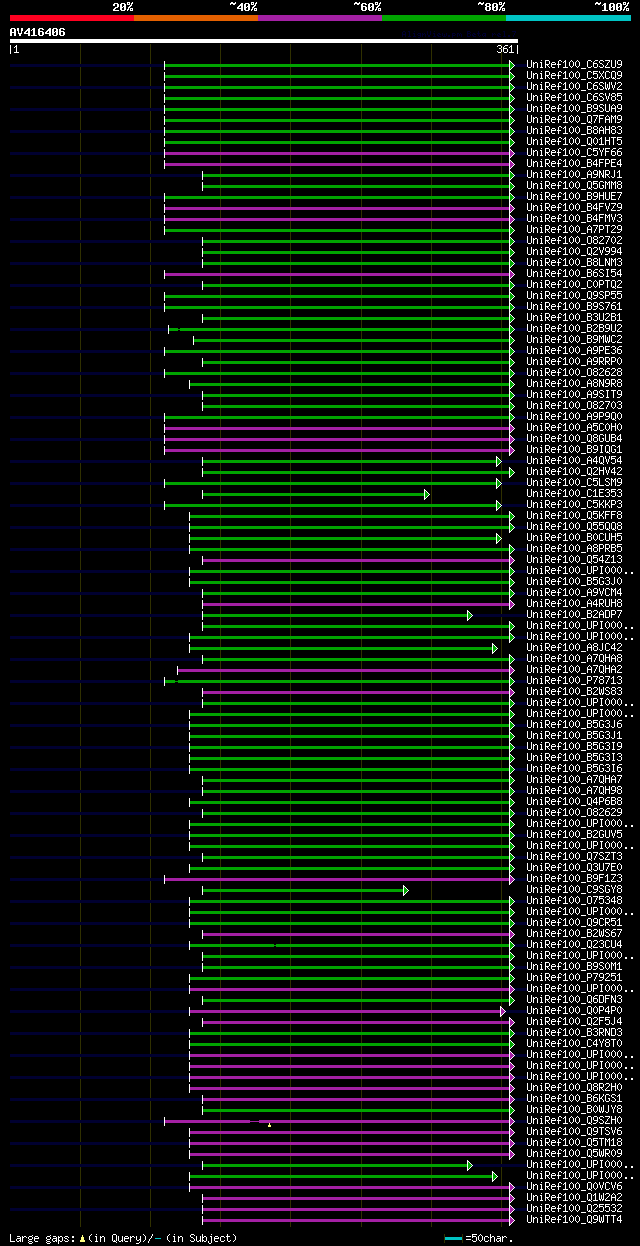
Task: Open hit UniRef100_B2WS83
Action: point(574,692)
